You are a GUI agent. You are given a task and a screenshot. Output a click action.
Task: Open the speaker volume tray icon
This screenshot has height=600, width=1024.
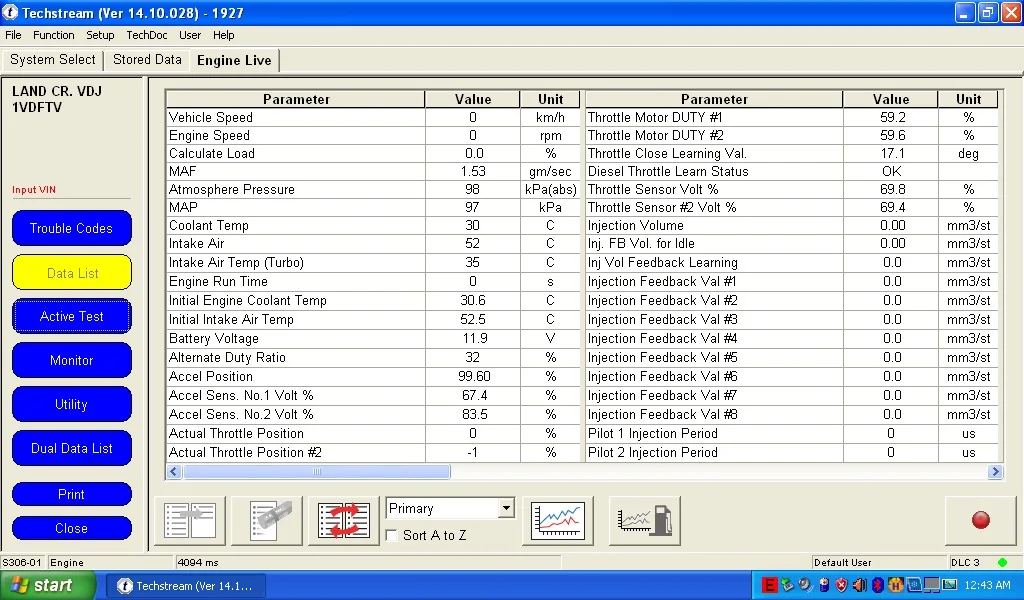(x=859, y=585)
